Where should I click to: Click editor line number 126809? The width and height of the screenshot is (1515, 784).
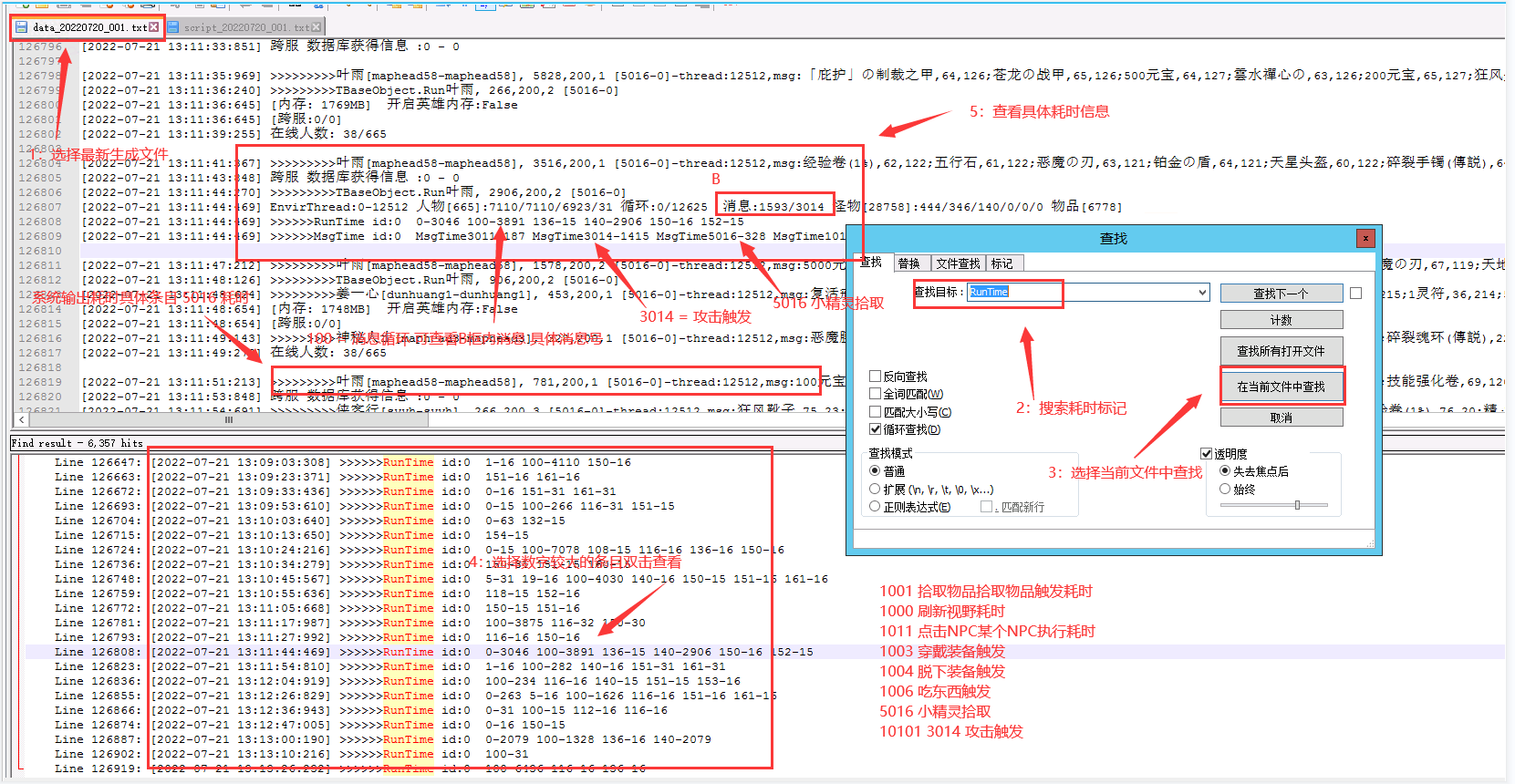(40, 236)
